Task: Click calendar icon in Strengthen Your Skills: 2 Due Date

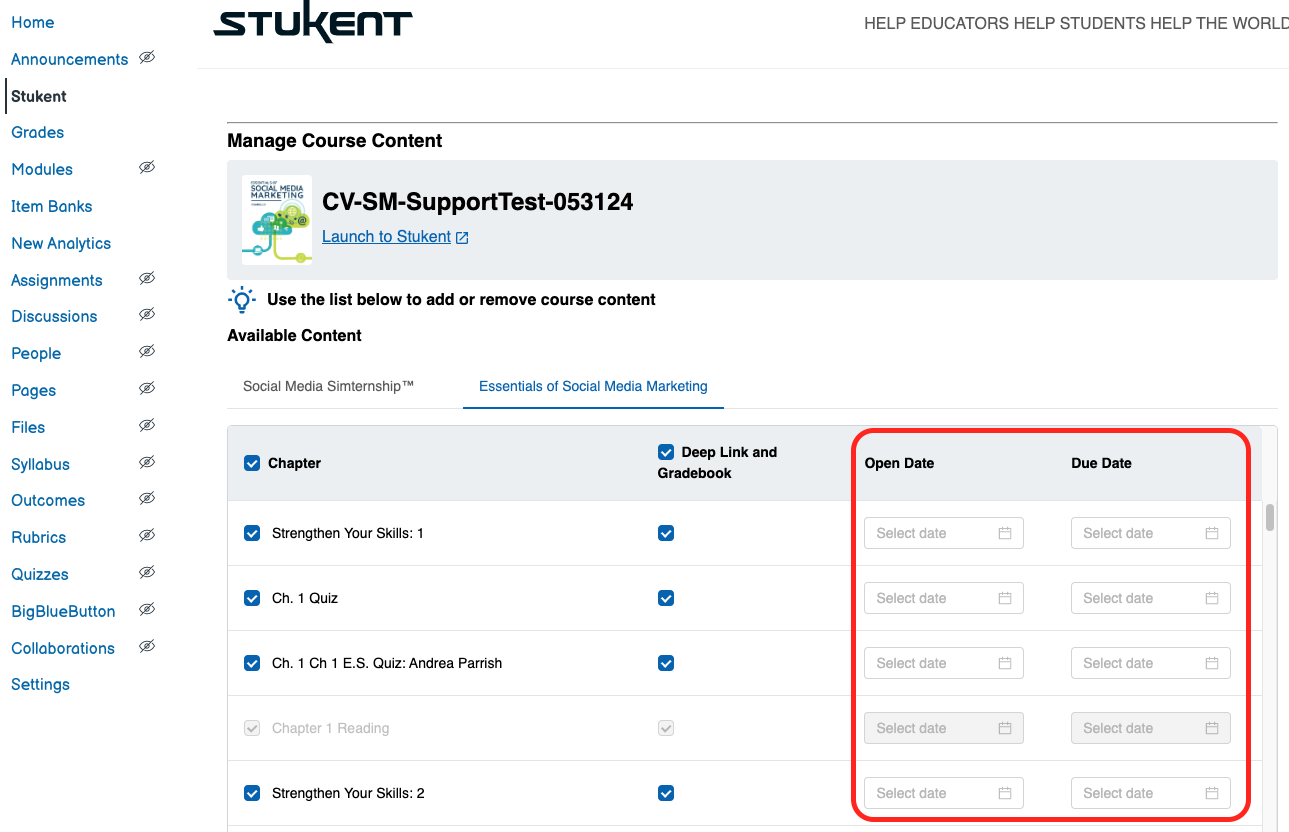Action: click(x=1212, y=793)
